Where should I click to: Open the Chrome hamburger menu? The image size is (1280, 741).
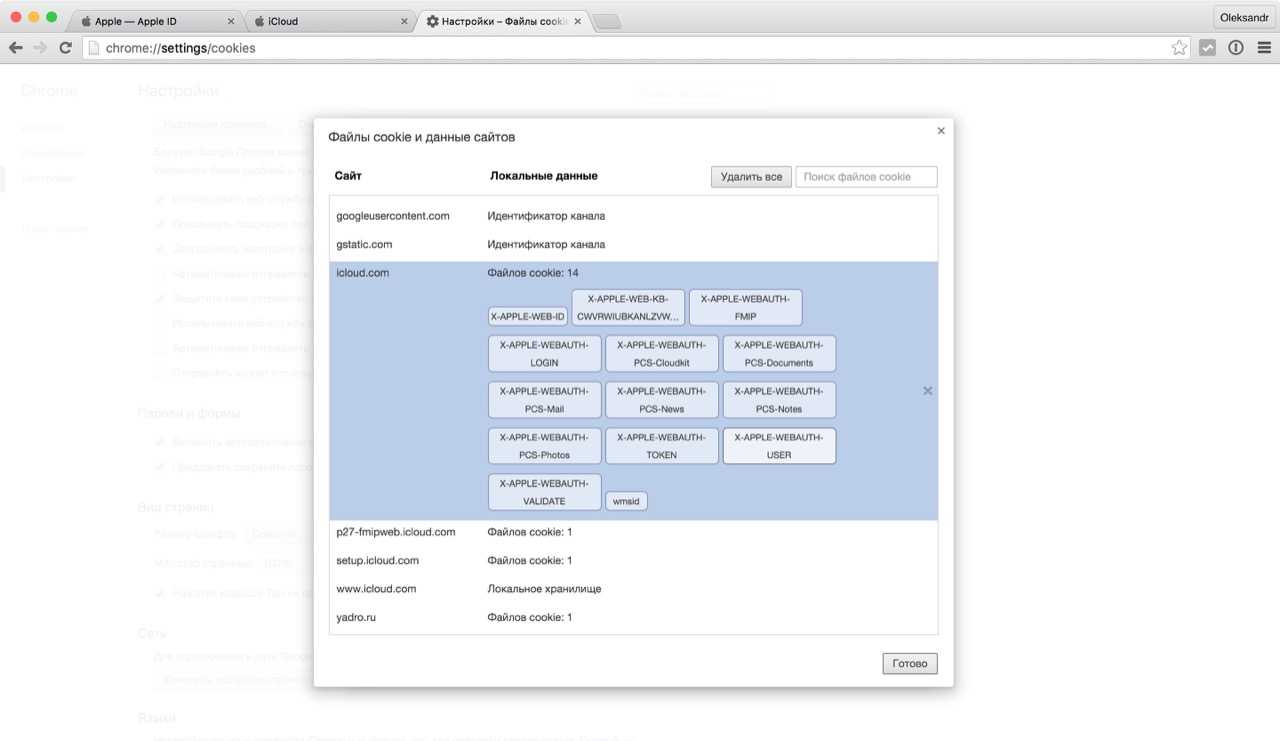point(1263,47)
